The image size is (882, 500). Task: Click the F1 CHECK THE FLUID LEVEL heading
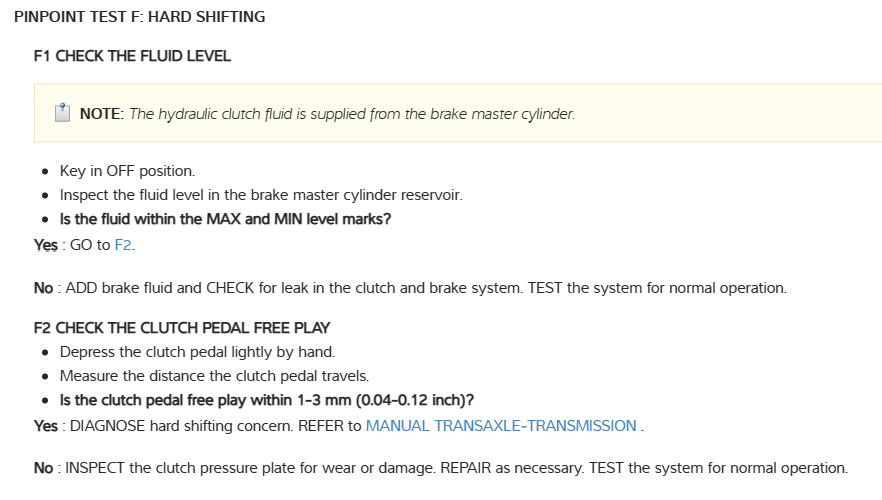pos(132,56)
